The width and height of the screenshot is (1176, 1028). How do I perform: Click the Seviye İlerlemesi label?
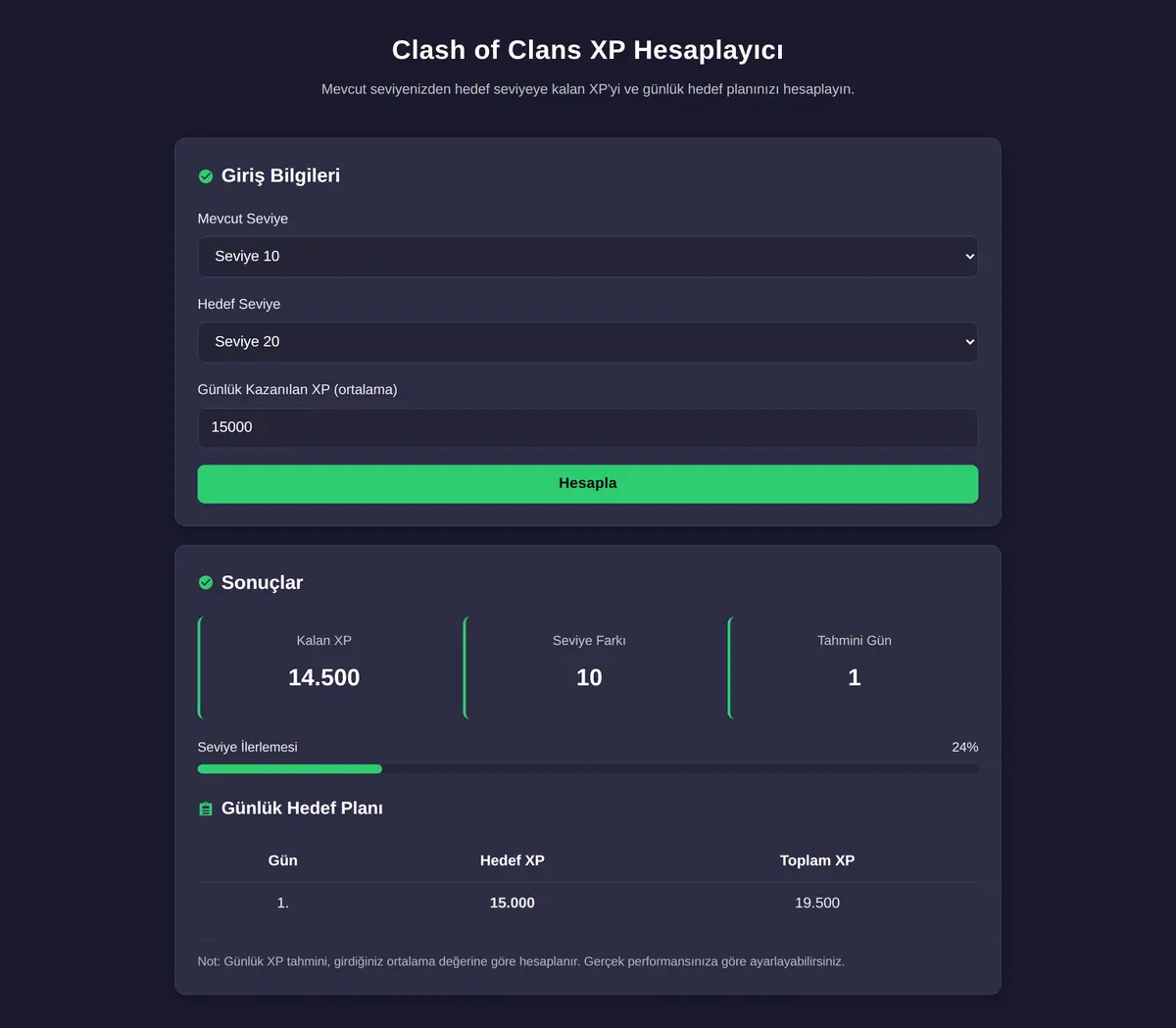point(248,747)
